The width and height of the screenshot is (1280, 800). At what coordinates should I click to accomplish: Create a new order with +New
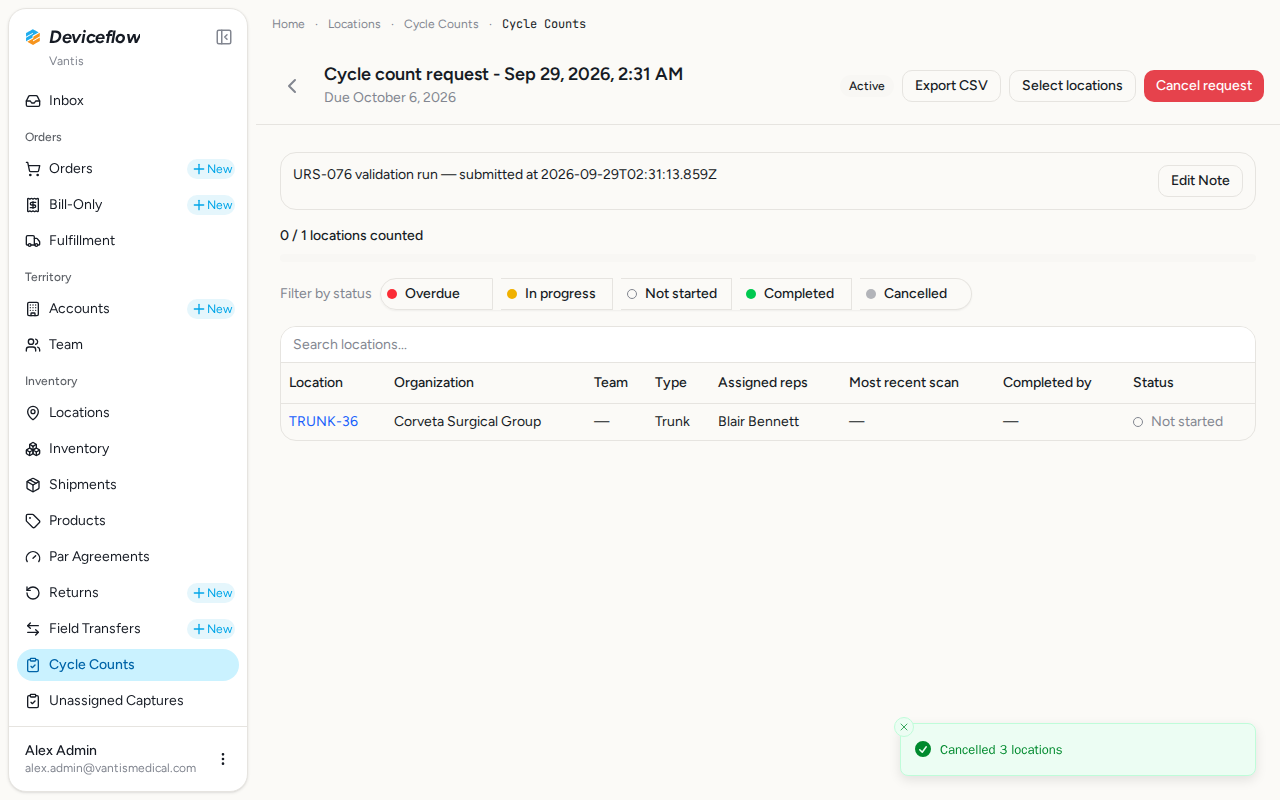(212, 169)
